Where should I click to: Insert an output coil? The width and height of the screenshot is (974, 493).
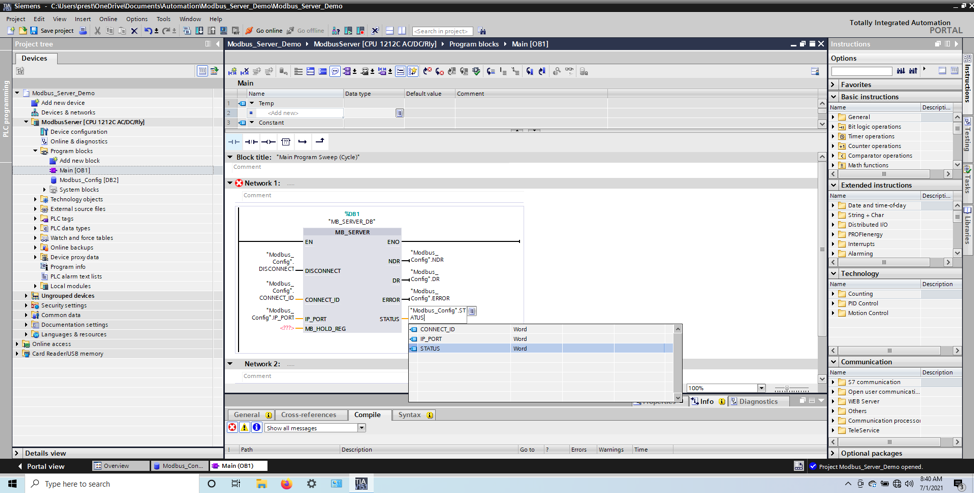(x=268, y=142)
